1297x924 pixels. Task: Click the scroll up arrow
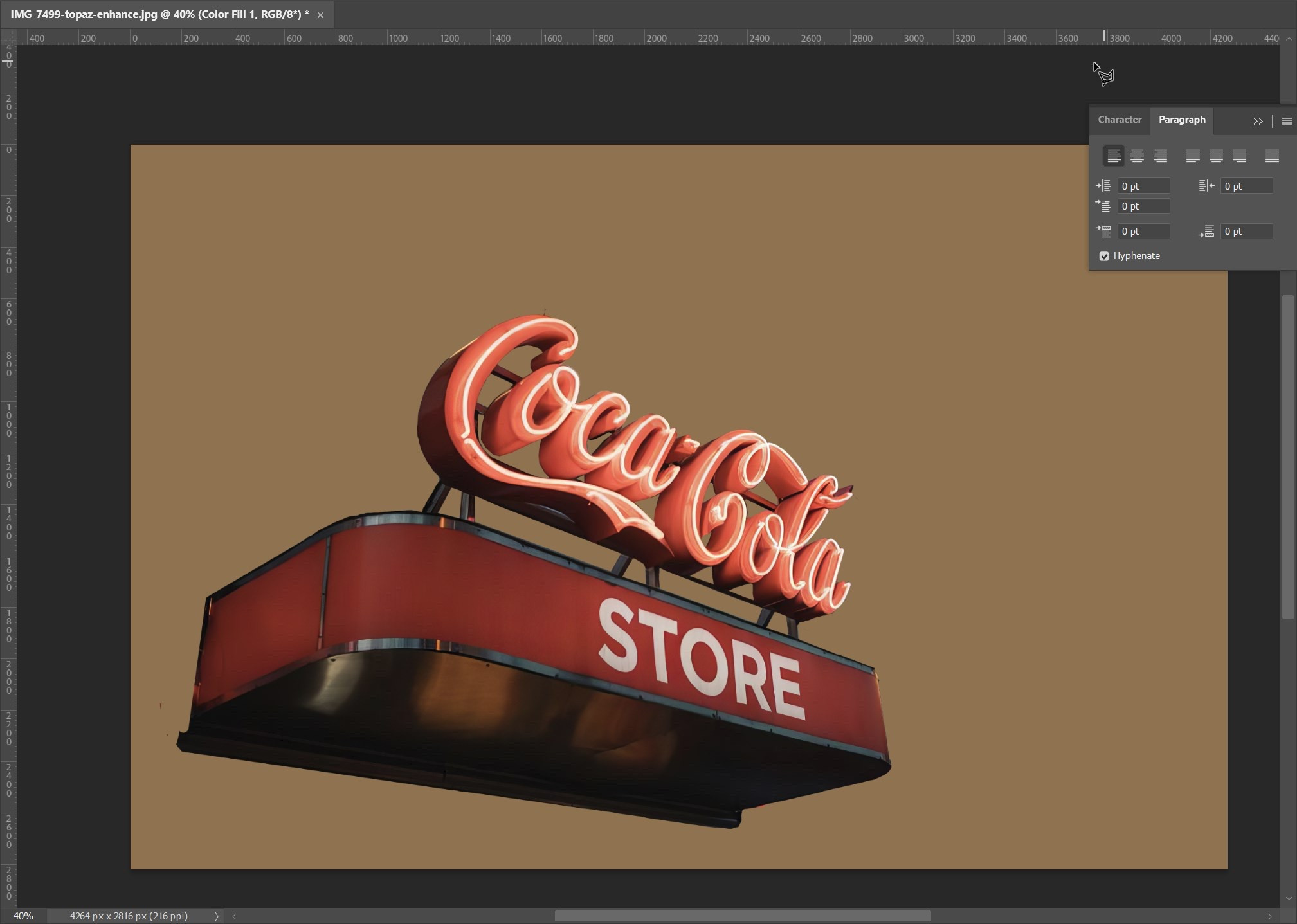click(x=1289, y=39)
